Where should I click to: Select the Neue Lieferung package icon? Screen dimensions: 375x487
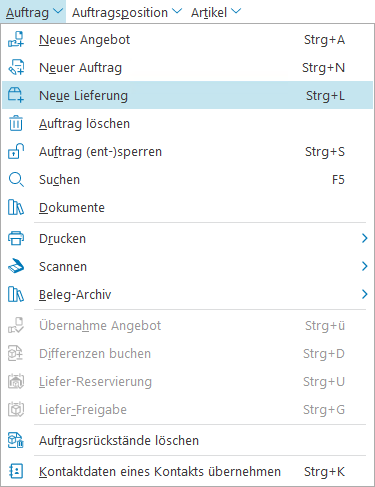click(x=16, y=95)
